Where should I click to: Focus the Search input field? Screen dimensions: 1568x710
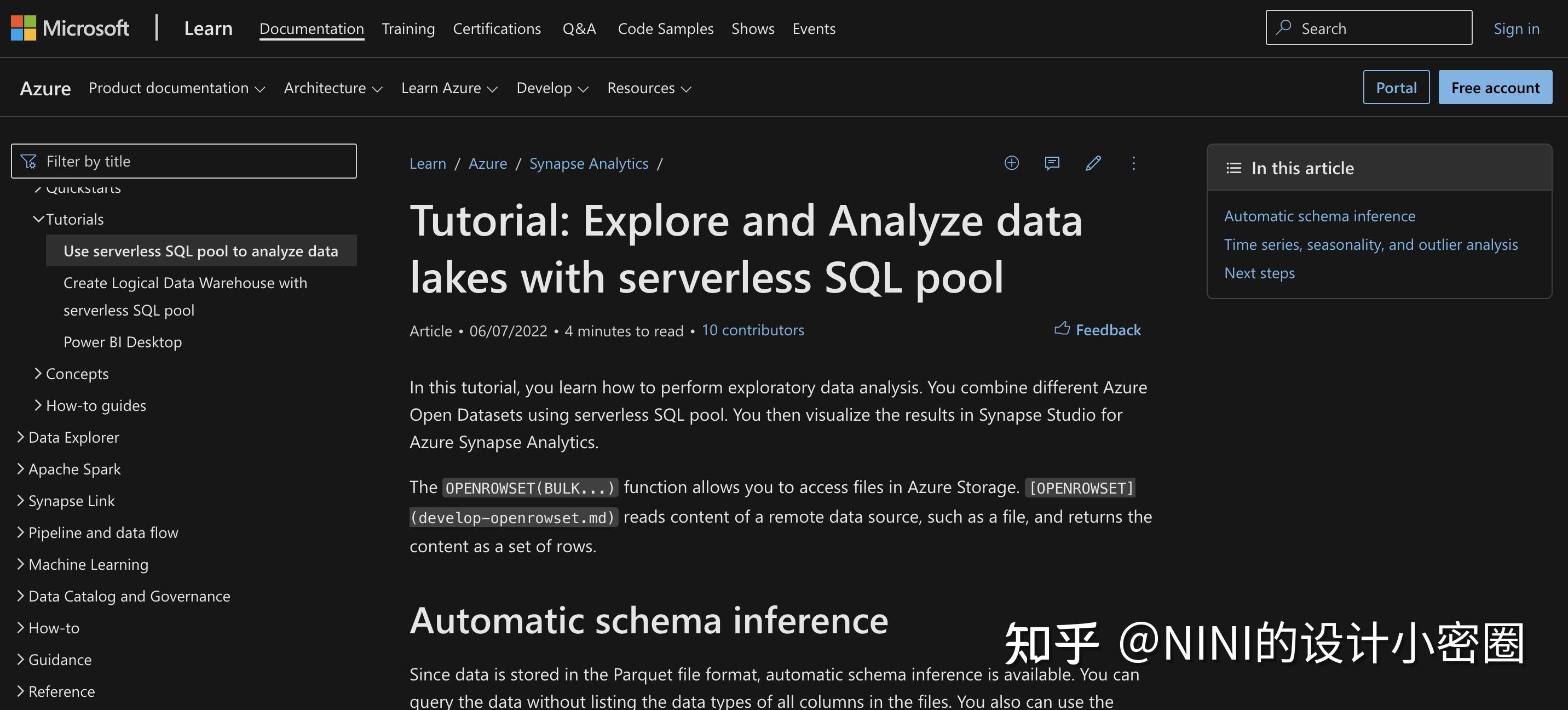point(1369,27)
